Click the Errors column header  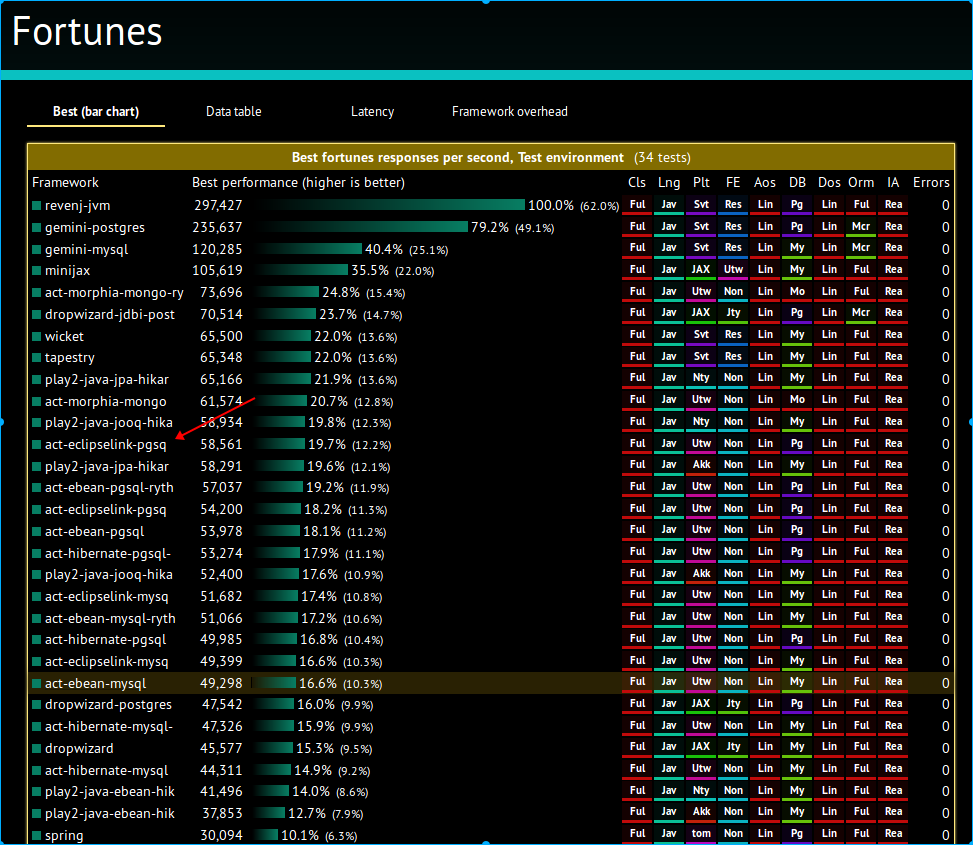[931, 182]
